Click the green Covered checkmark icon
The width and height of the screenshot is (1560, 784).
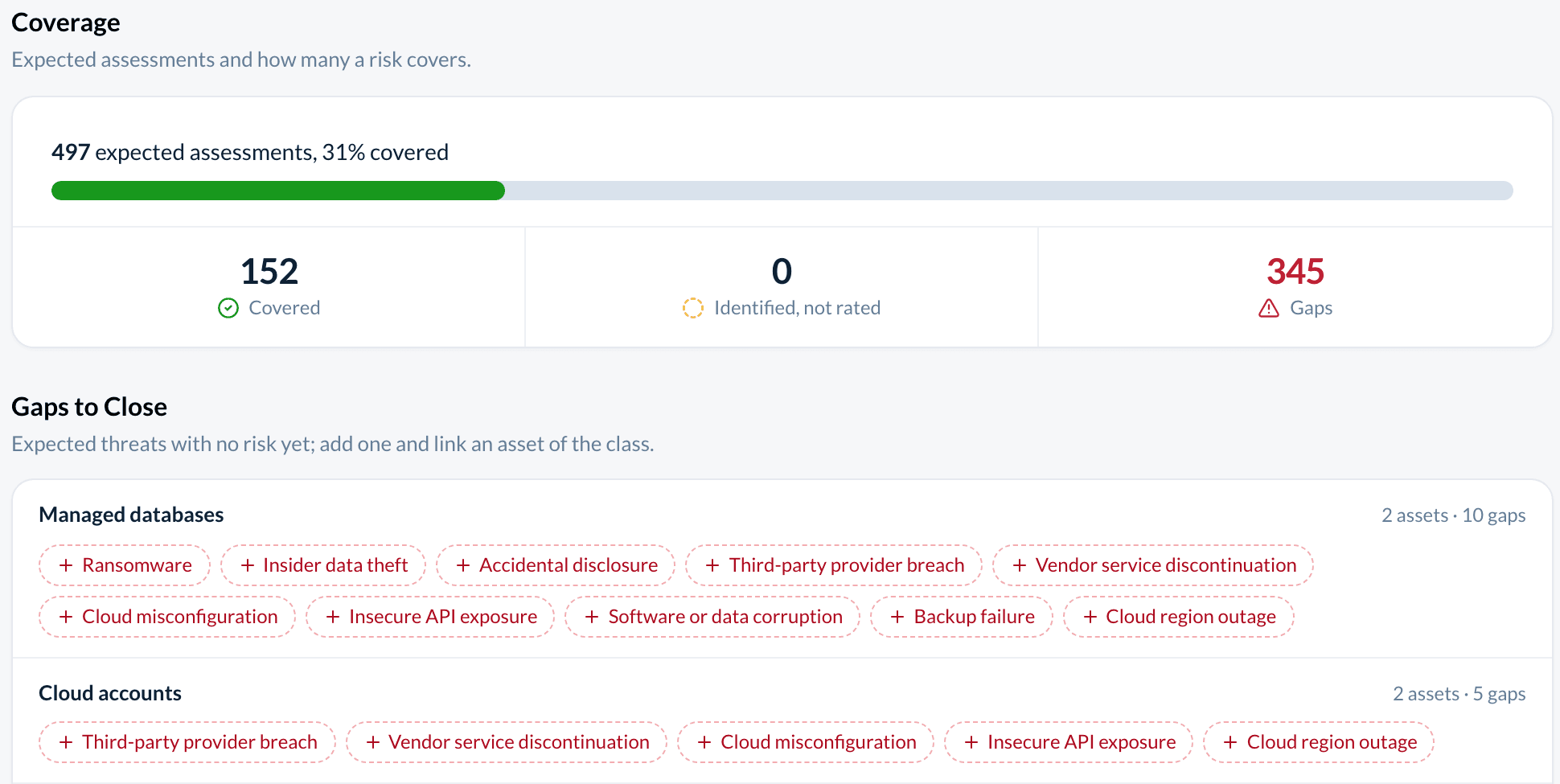tap(228, 308)
